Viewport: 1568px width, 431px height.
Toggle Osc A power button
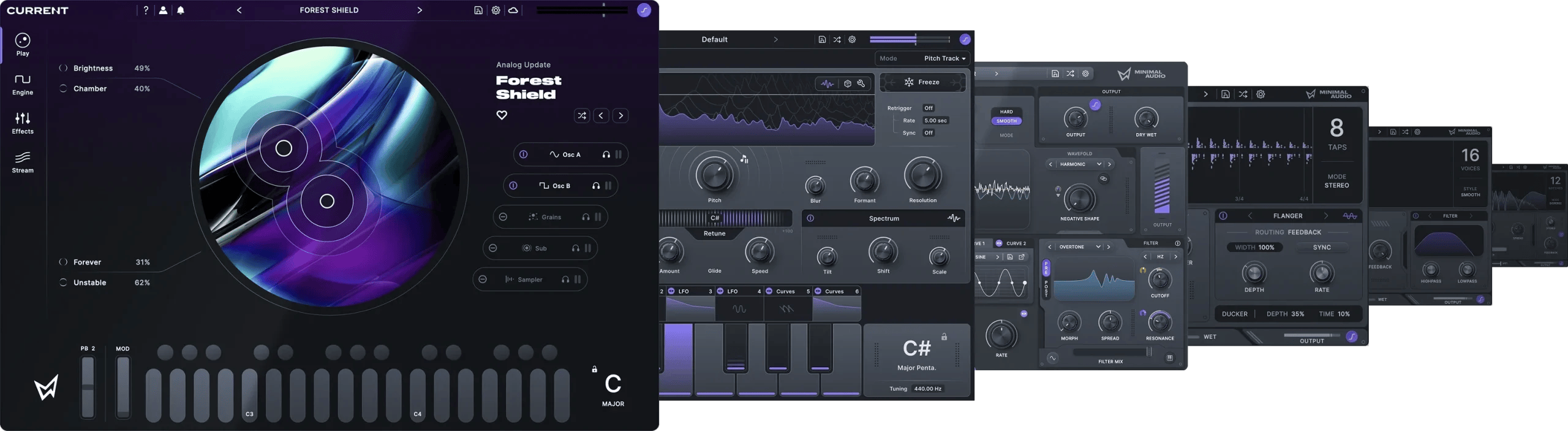[x=524, y=154]
